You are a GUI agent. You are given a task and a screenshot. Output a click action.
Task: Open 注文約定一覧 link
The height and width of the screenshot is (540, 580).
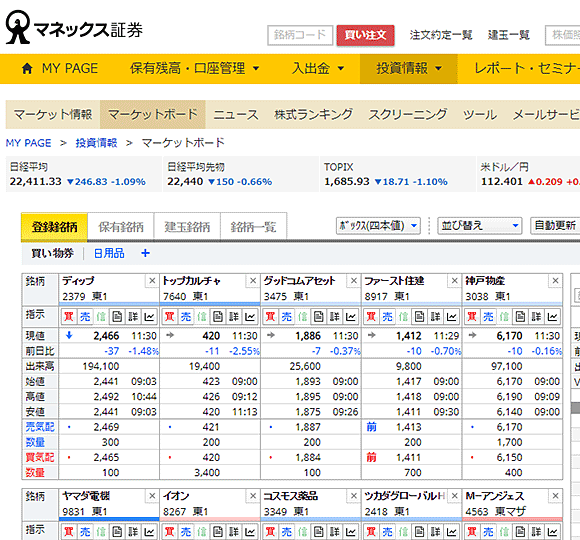441,35
